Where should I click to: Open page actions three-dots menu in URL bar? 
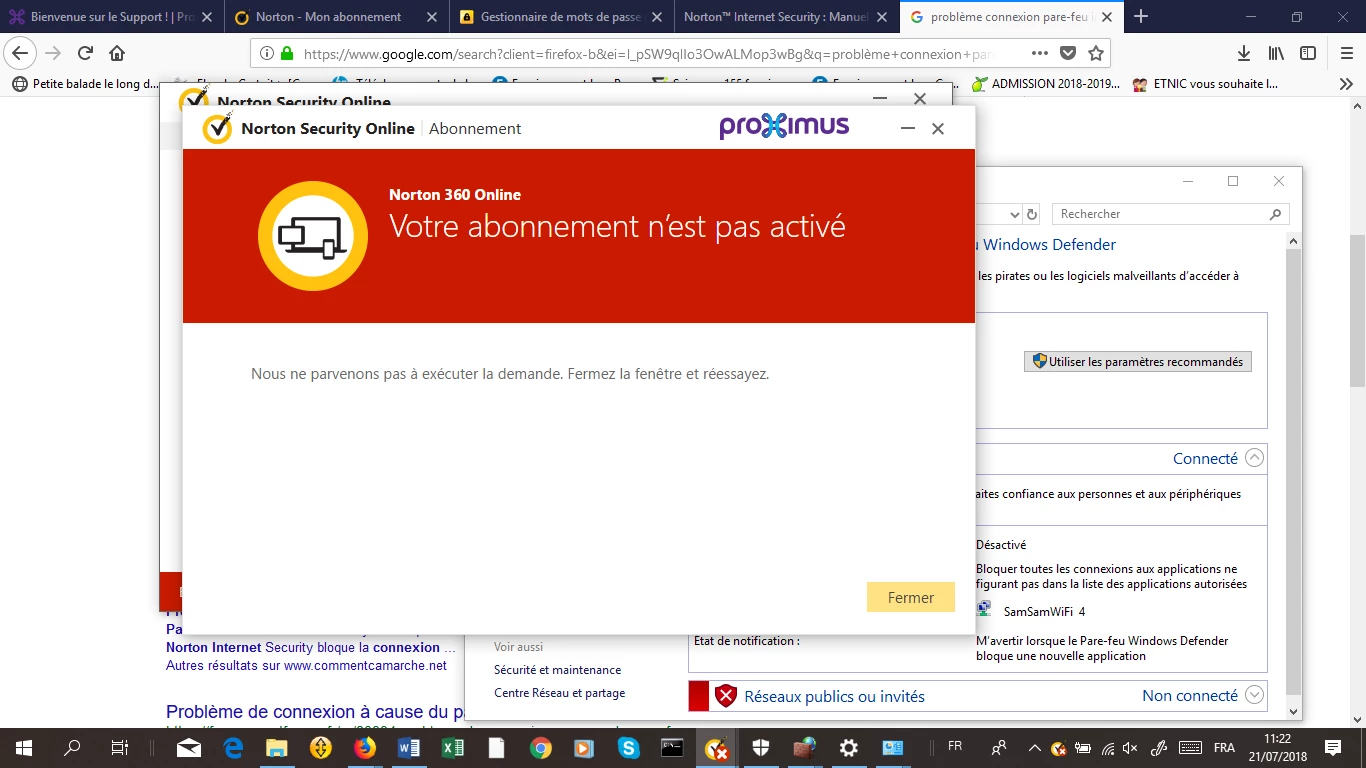[1039, 53]
